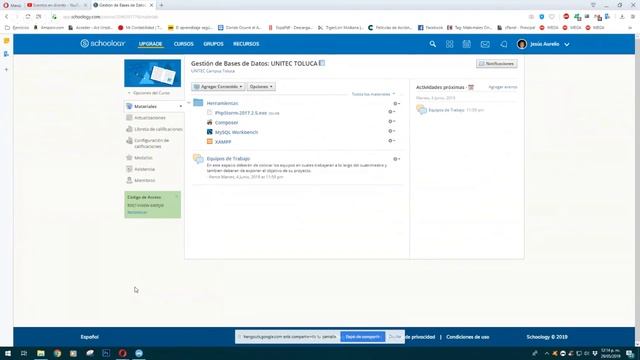
Task: Open Asistencia in the sidebar
Action: tap(144, 169)
